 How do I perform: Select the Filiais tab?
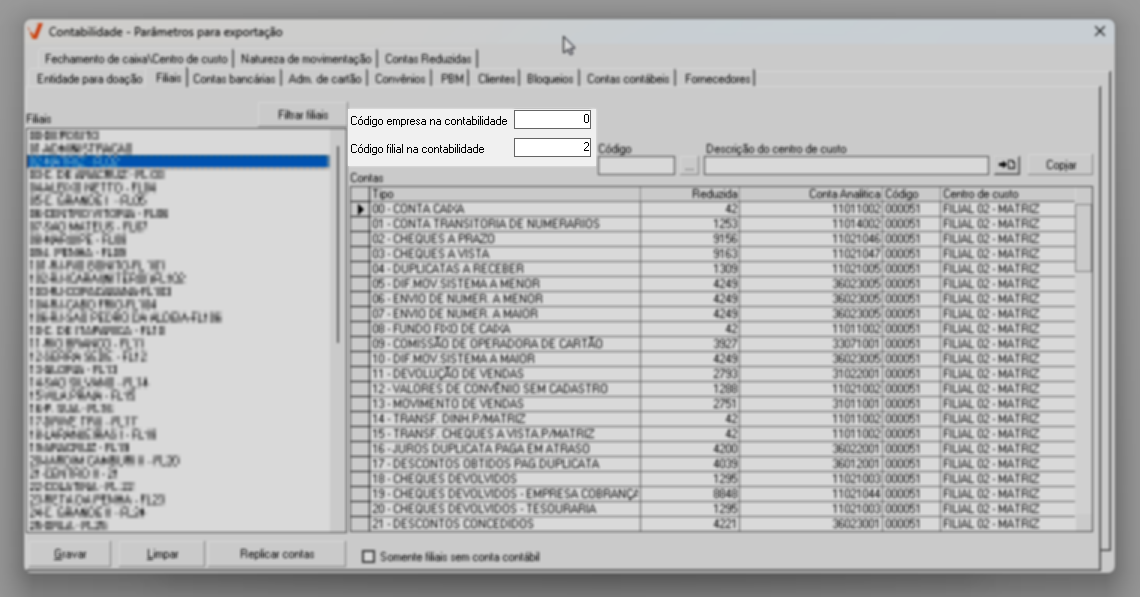click(x=168, y=78)
